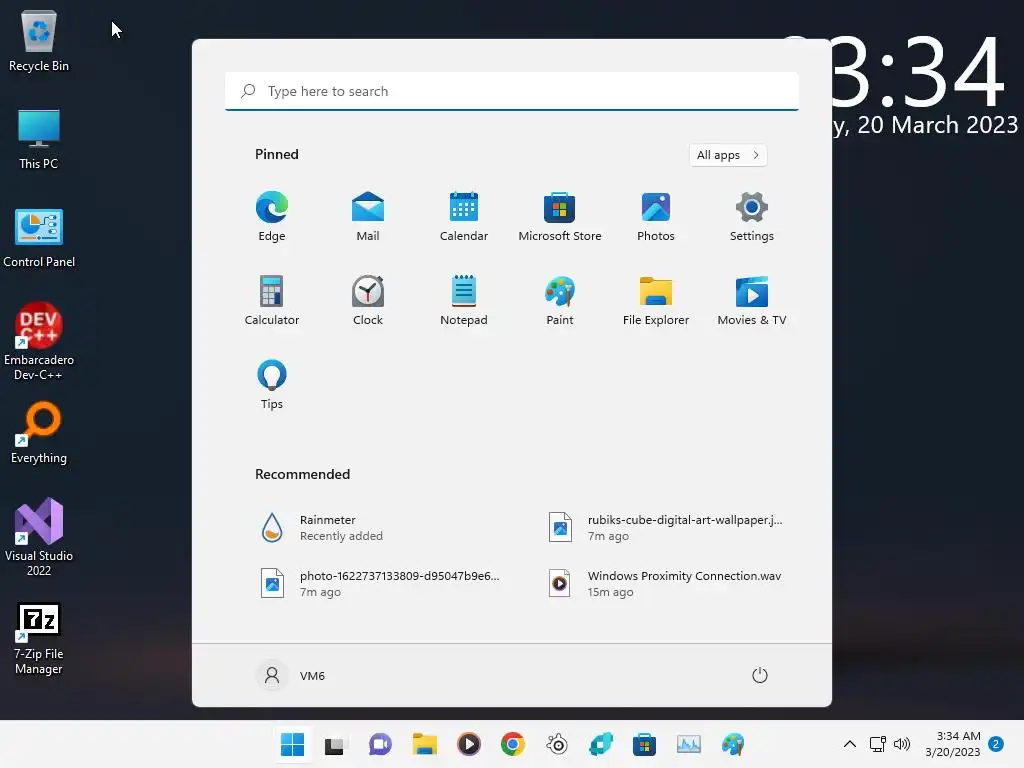Open taskbar clock 3:34 AM
The height and width of the screenshot is (768, 1024).
[x=953, y=744]
